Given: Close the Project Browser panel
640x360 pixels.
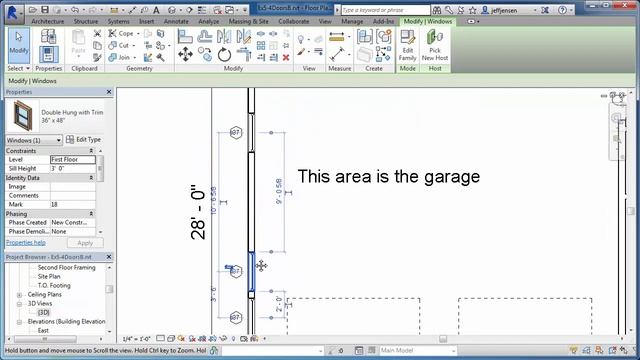Looking at the screenshot, I should click(109, 257).
